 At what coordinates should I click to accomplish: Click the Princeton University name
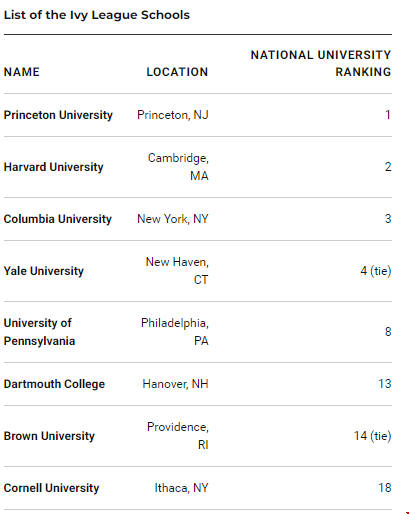click(x=58, y=115)
